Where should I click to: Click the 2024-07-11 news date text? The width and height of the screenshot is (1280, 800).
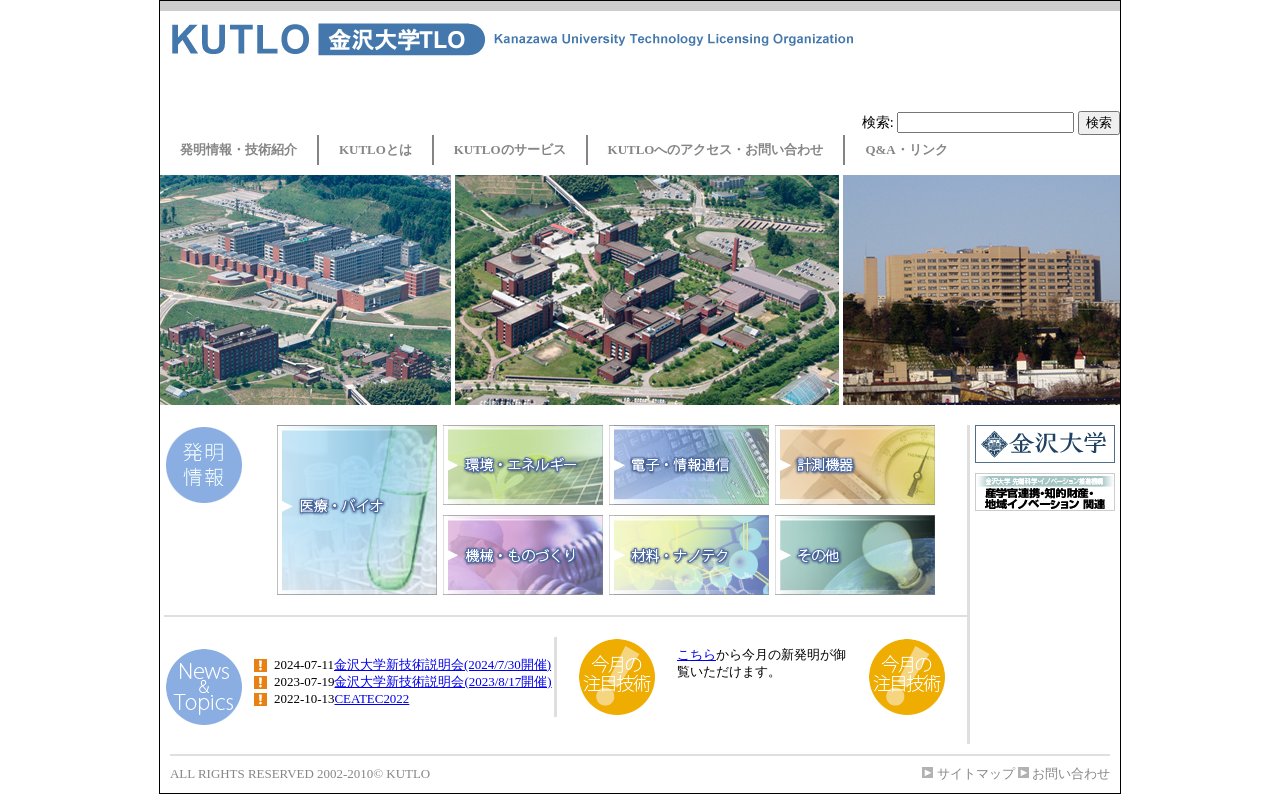tap(304, 665)
